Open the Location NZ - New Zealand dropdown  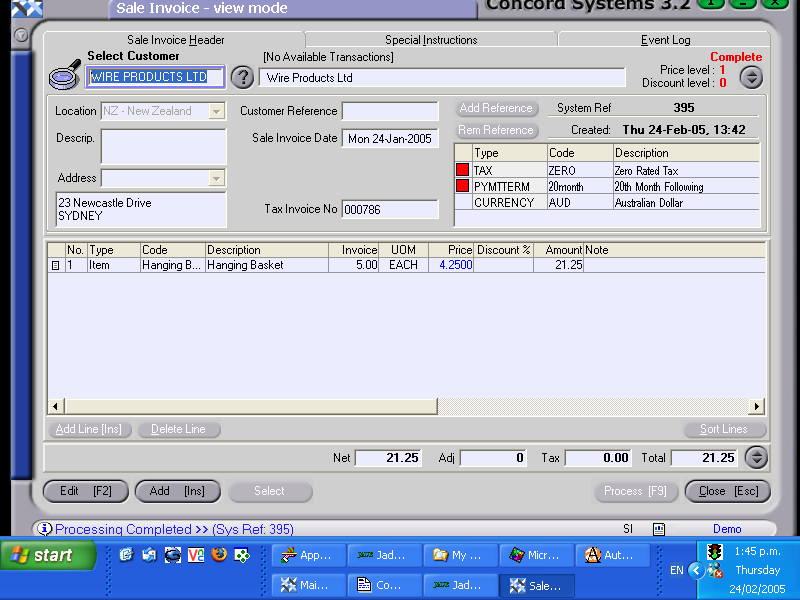(x=217, y=111)
